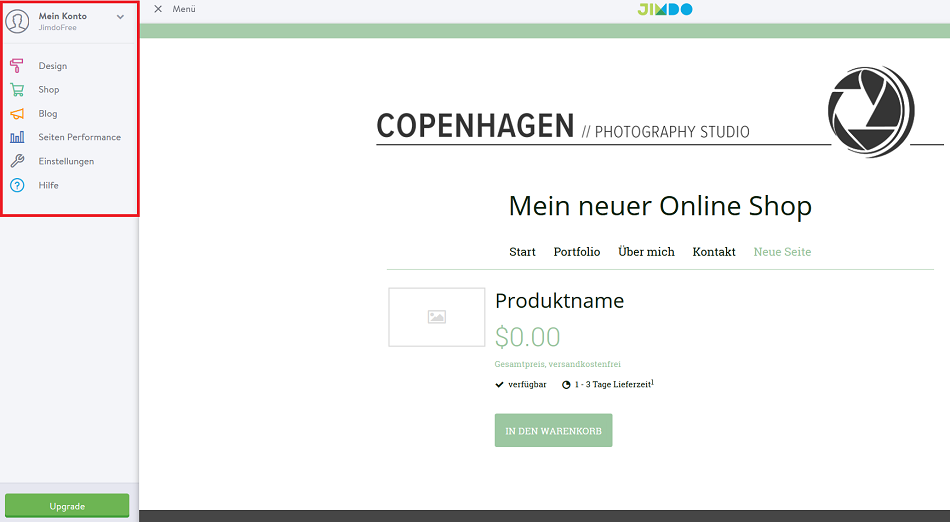This screenshot has width=950, height=522.
Task: Click the product image placeholder thumbnail
Action: click(x=437, y=317)
